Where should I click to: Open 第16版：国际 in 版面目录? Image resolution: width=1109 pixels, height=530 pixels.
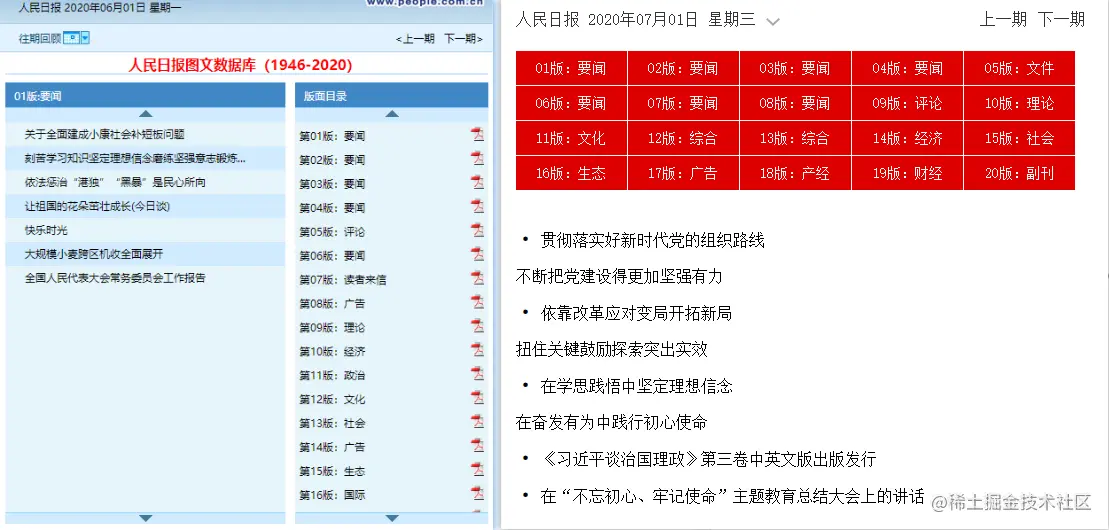(x=332, y=495)
